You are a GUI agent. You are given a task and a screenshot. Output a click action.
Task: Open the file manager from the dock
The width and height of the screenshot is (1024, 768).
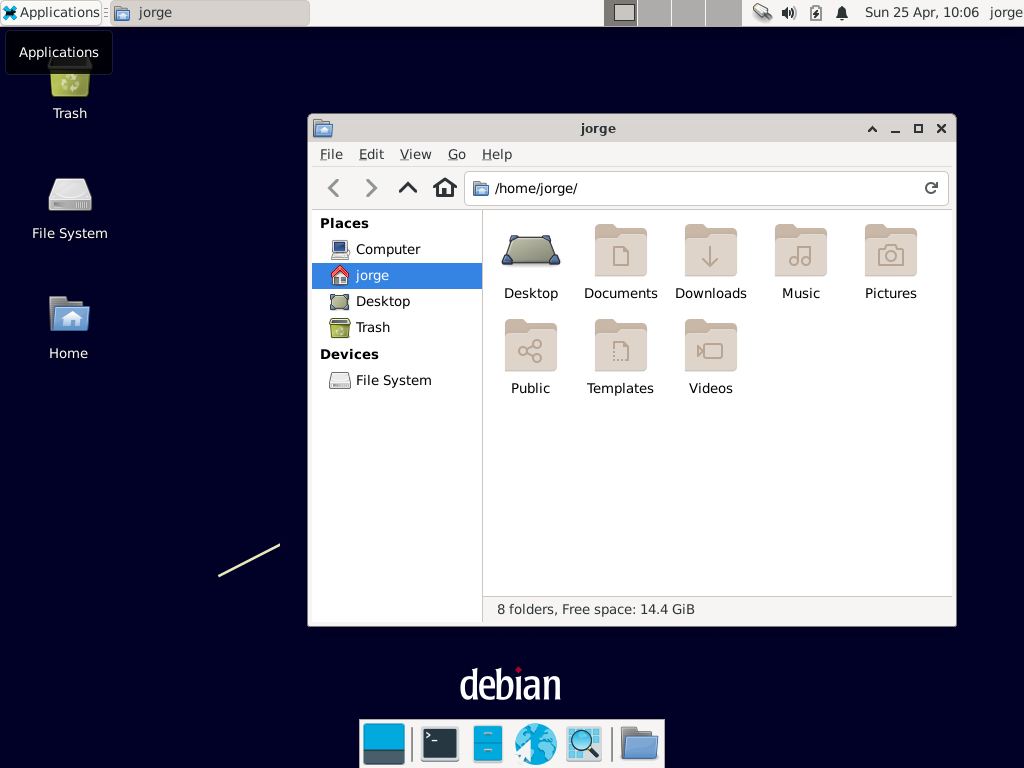pyautogui.click(x=638, y=744)
